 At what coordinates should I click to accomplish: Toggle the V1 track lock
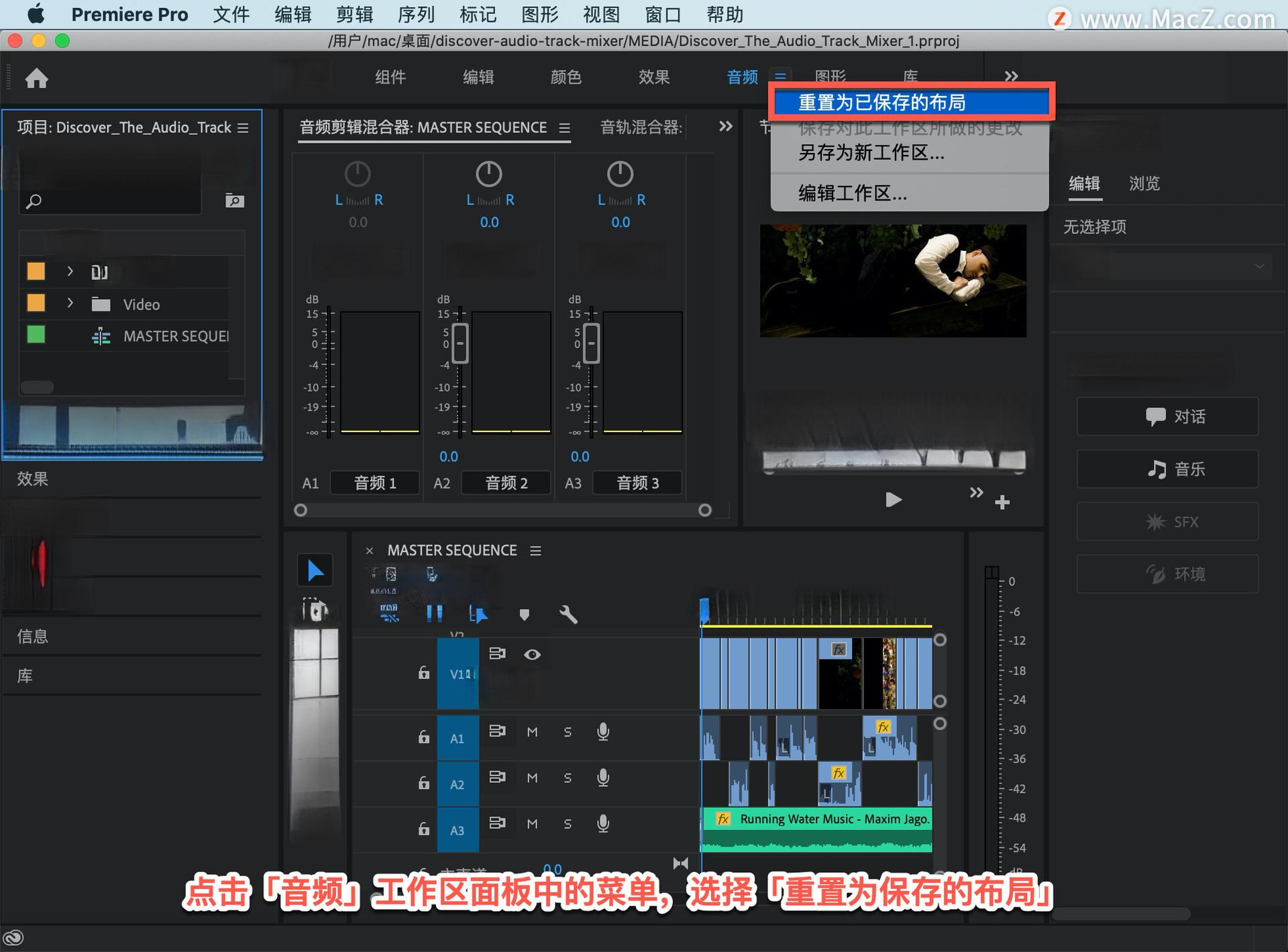coord(424,672)
